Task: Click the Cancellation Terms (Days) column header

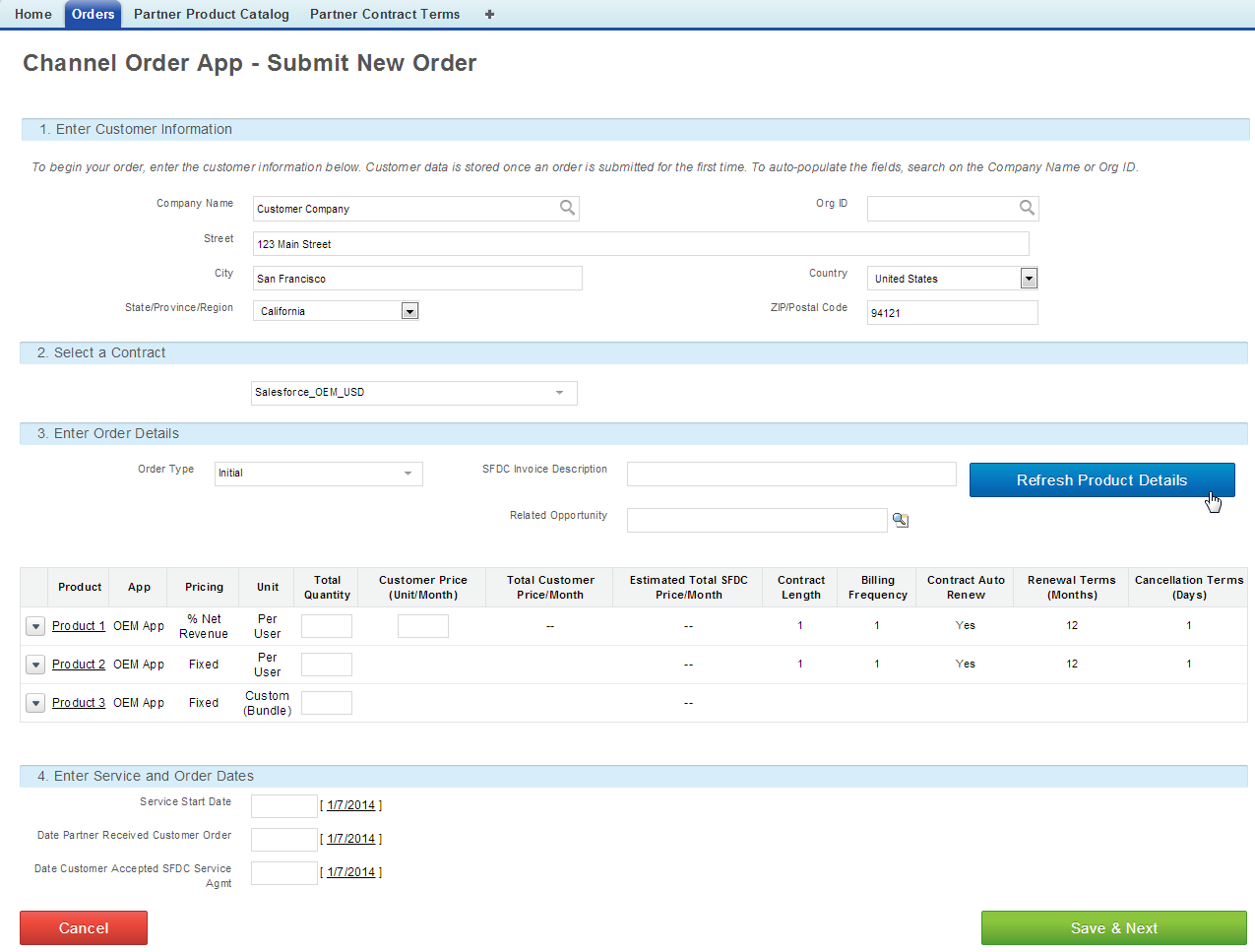Action: [x=1189, y=588]
